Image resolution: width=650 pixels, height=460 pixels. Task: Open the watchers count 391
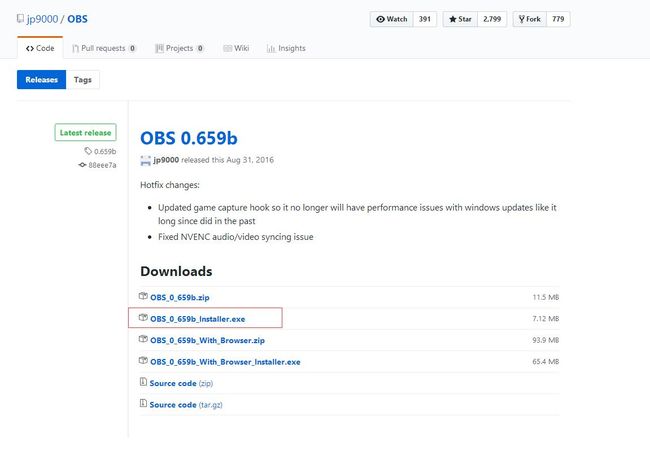pyautogui.click(x=425, y=19)
